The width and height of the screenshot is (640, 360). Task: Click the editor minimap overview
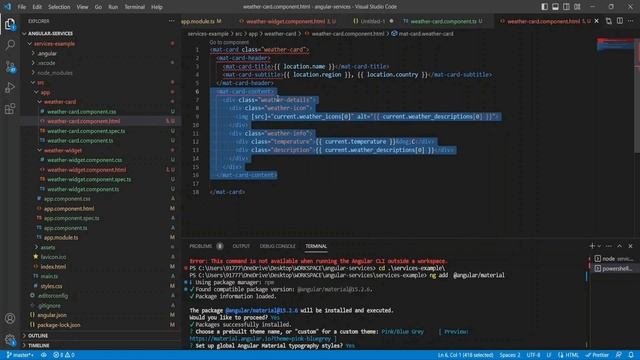coord(616,44)
